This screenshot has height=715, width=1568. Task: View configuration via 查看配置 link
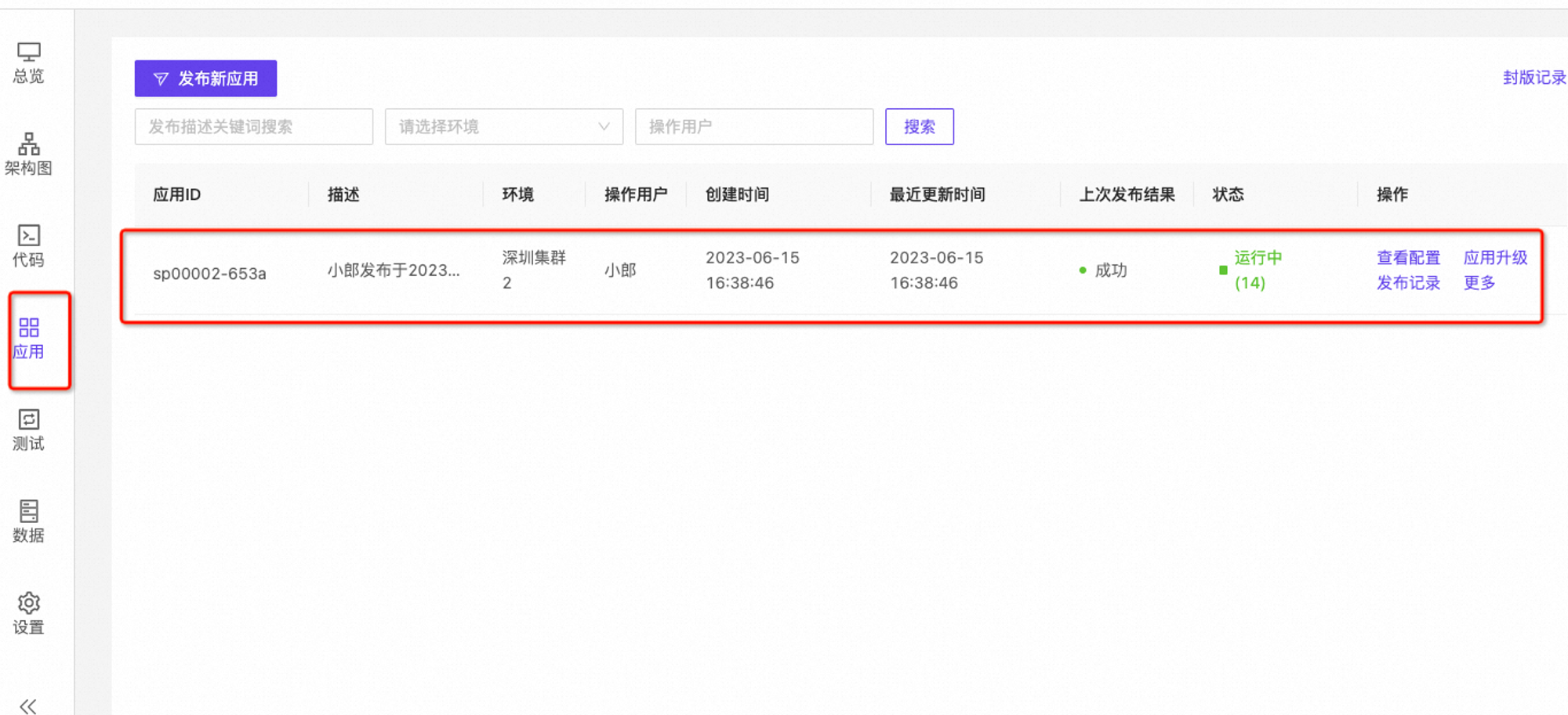1407,257
